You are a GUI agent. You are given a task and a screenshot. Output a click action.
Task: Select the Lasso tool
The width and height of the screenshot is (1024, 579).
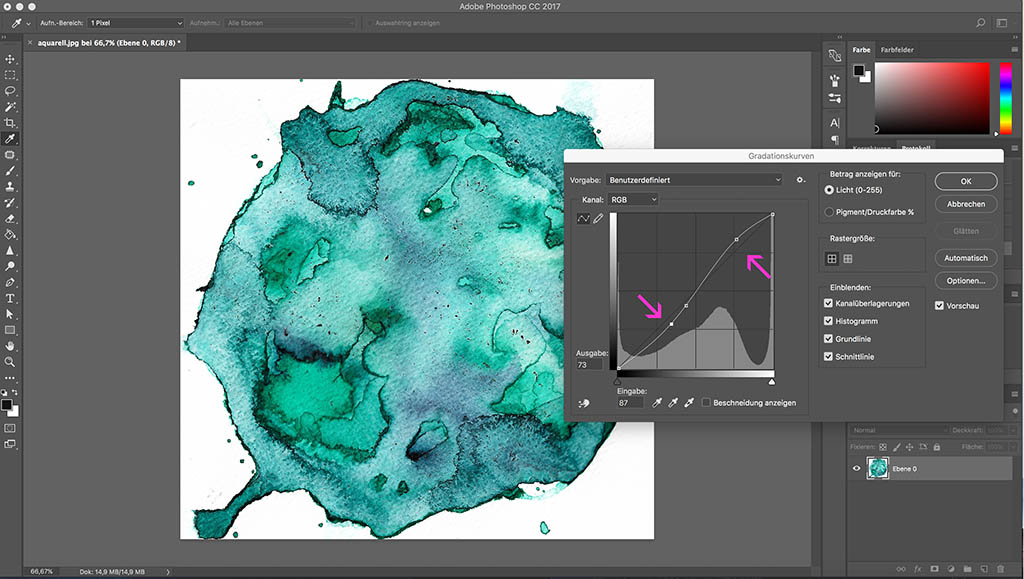tap(10, 91)
